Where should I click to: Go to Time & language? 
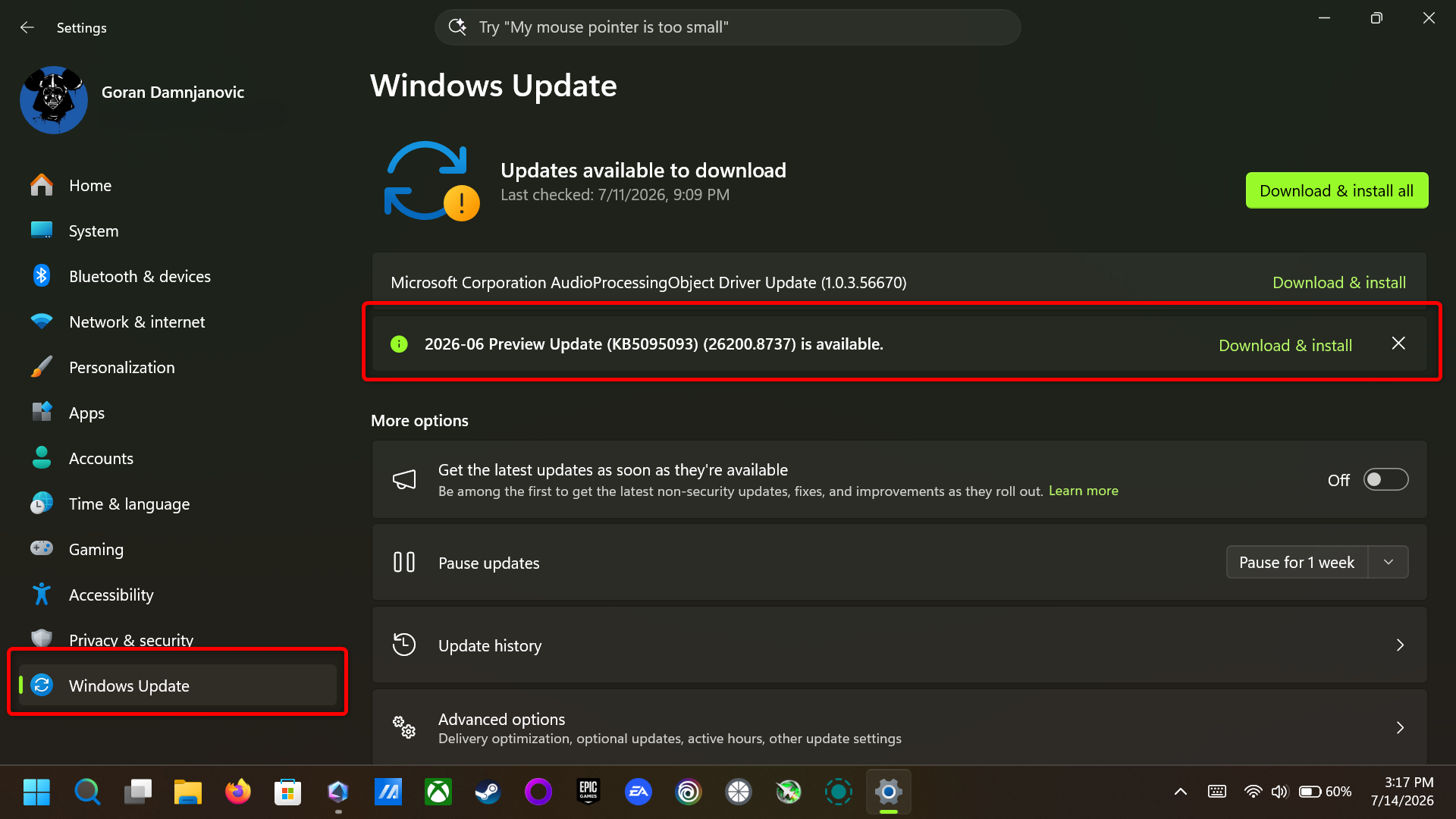pyautogui.click(x=177, y=504)
